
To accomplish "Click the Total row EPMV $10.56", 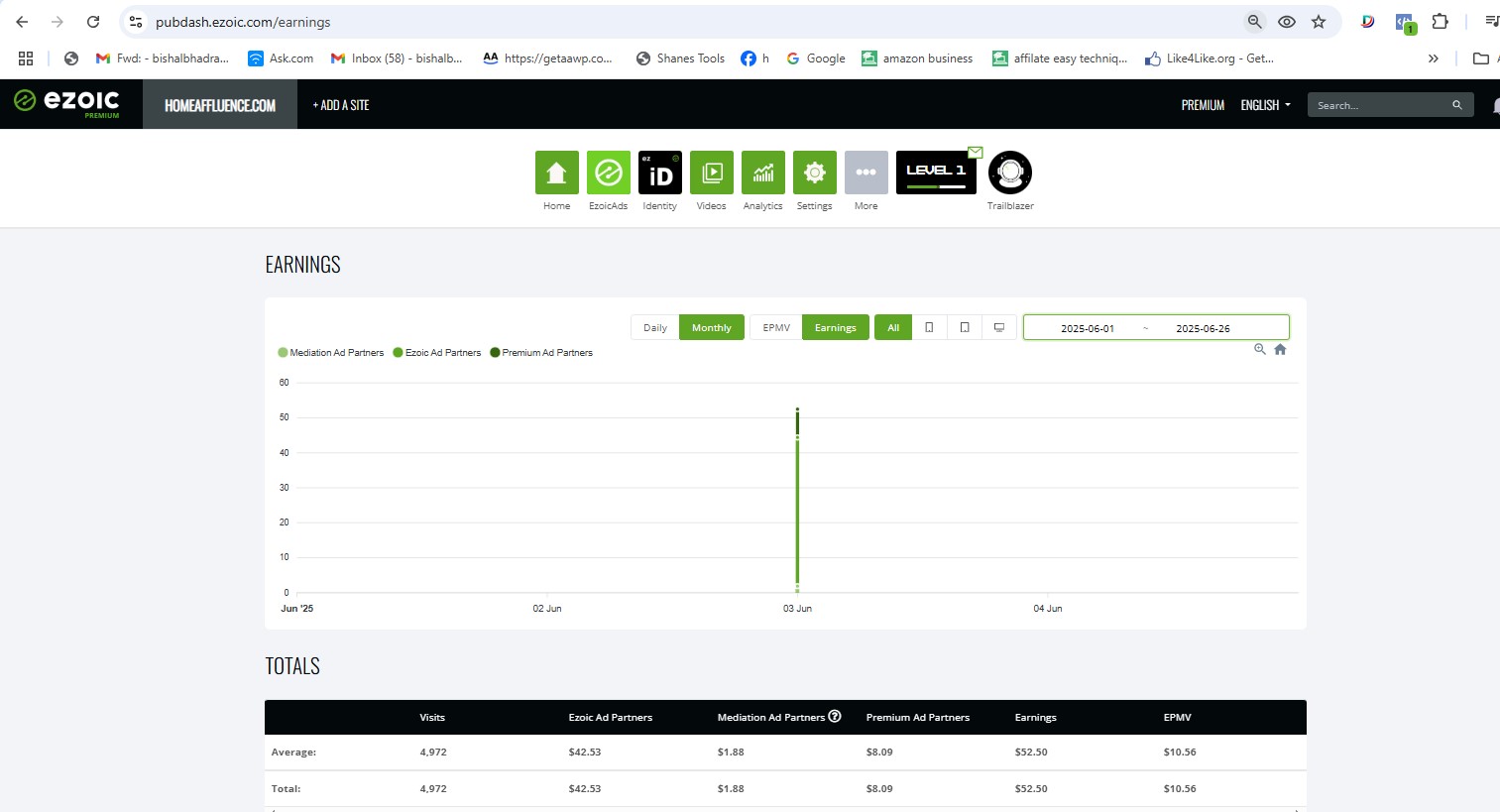I will pyautogui.click(x=1180, y=788).
